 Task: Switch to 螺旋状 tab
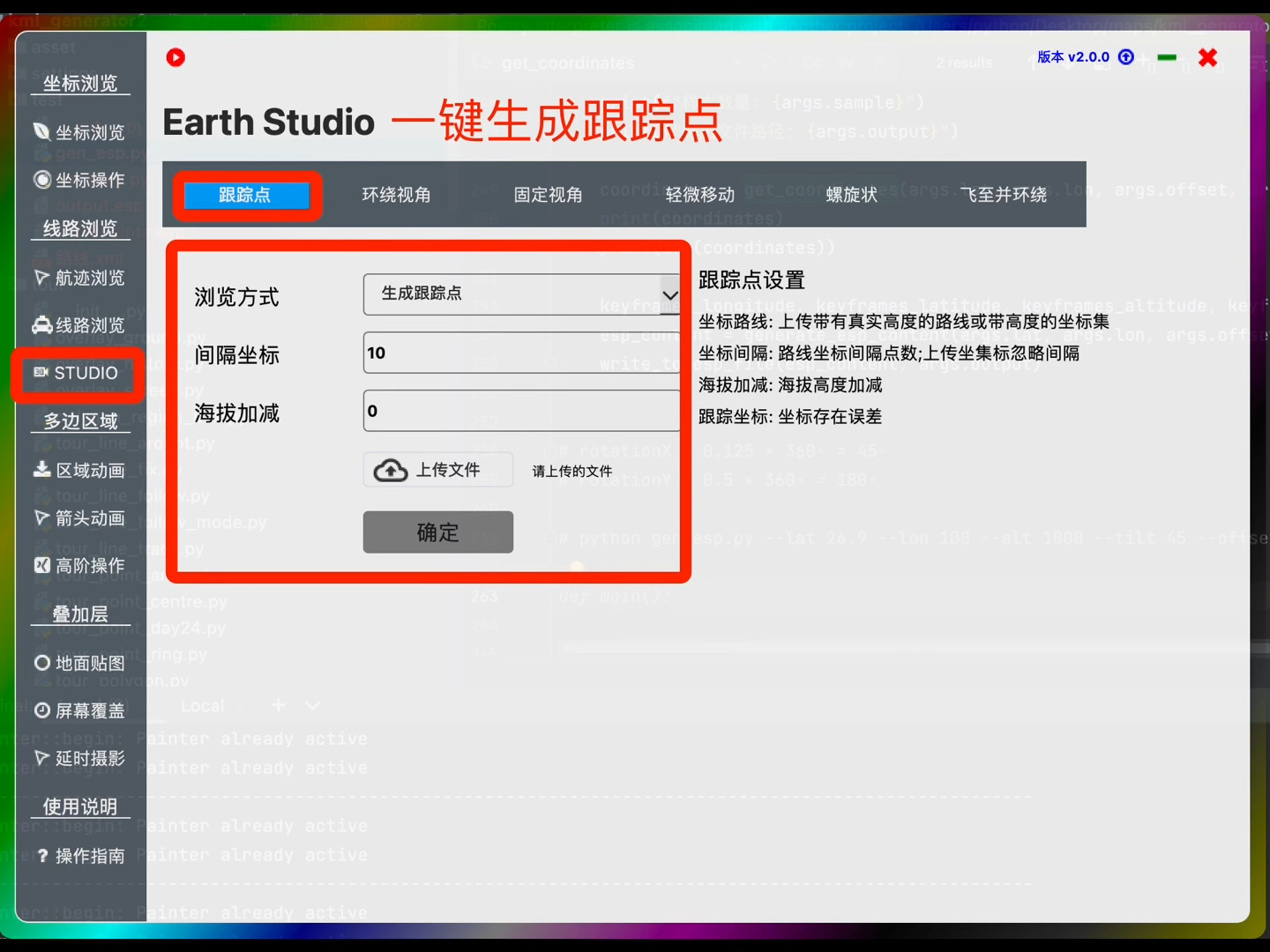coord(852,195)
